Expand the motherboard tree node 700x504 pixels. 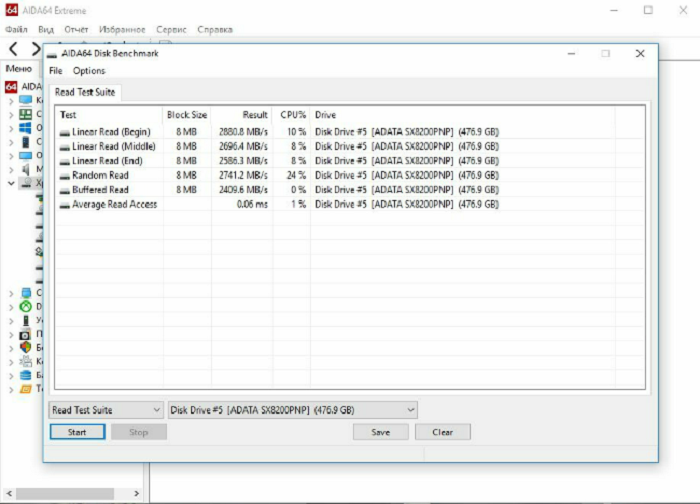(x=11, y=114)
